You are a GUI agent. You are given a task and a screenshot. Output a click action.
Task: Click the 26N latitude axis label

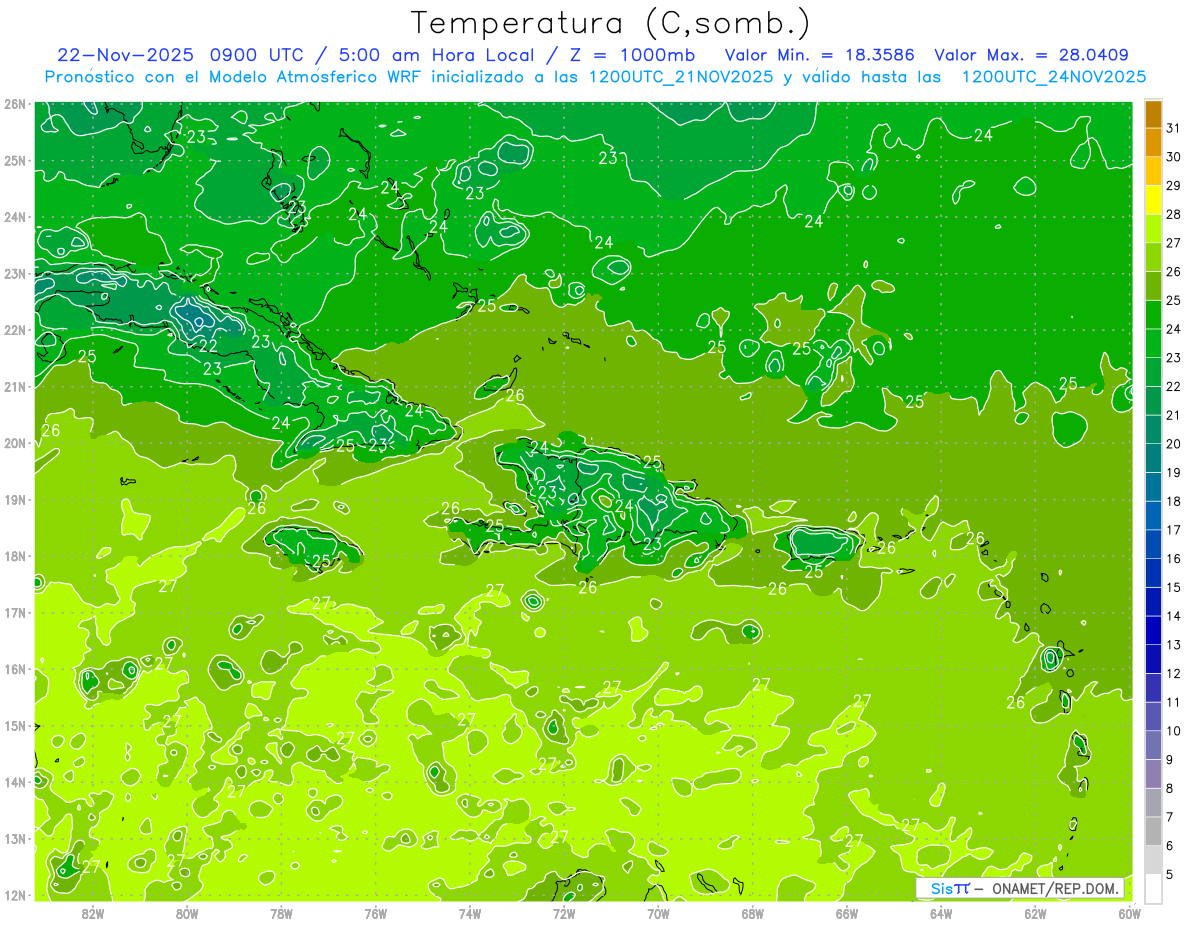[15, 104]
